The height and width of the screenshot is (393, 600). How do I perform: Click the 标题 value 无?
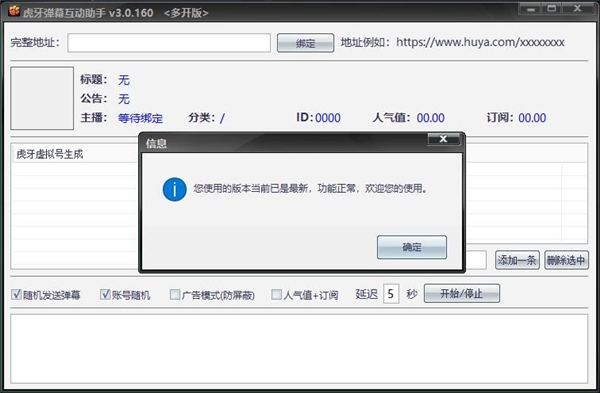124,80
